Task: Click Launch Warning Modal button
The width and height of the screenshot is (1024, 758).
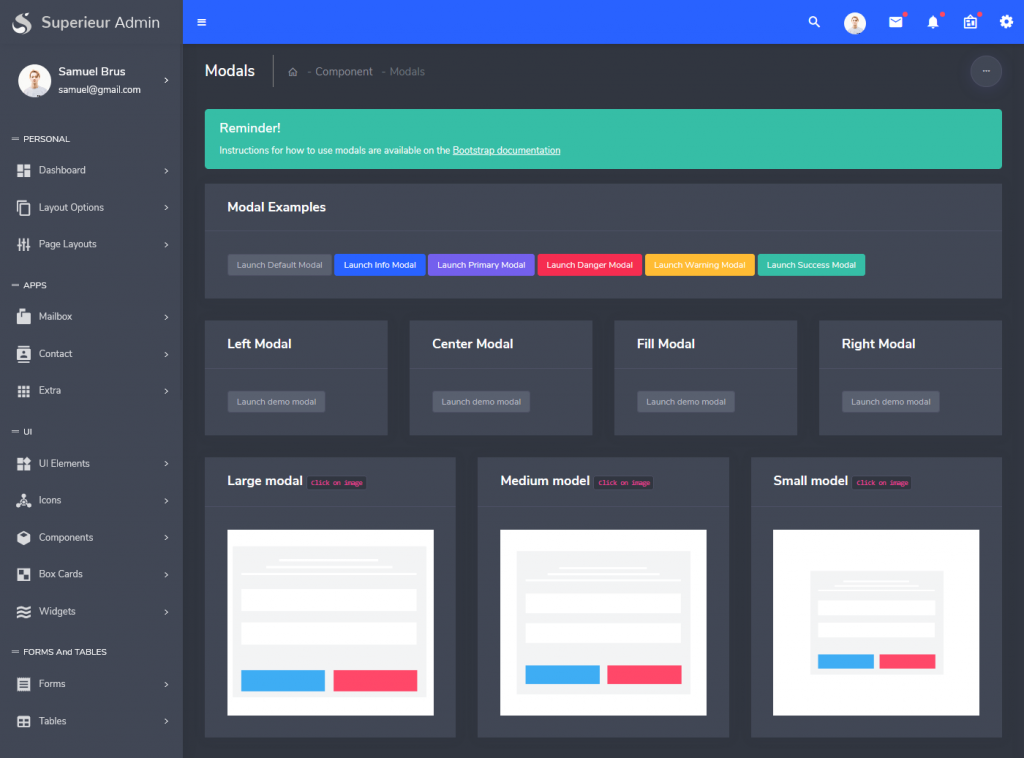Action: pos(699,265)
